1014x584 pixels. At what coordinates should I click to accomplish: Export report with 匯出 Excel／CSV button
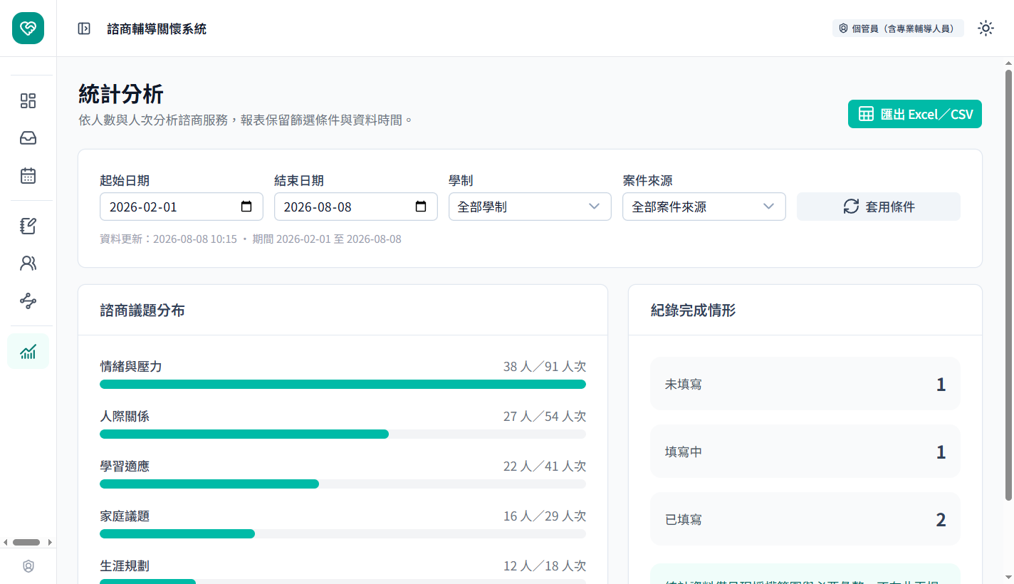[x=914, y=114]
